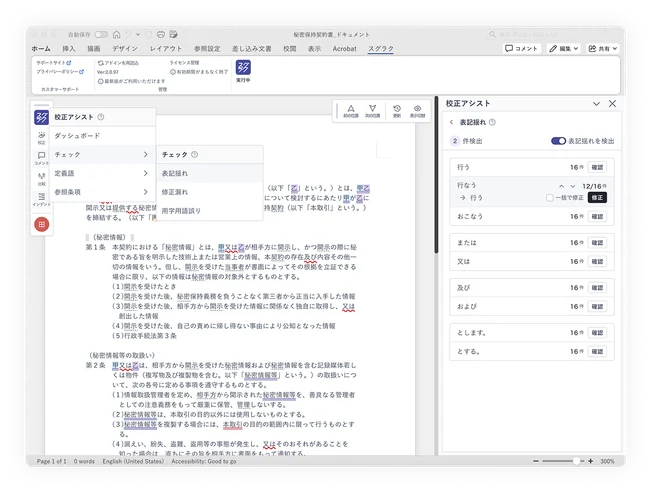The image size is (652, 493).
Task: Jump to the next position with the down-triangle icon
Action: (373, 111)
